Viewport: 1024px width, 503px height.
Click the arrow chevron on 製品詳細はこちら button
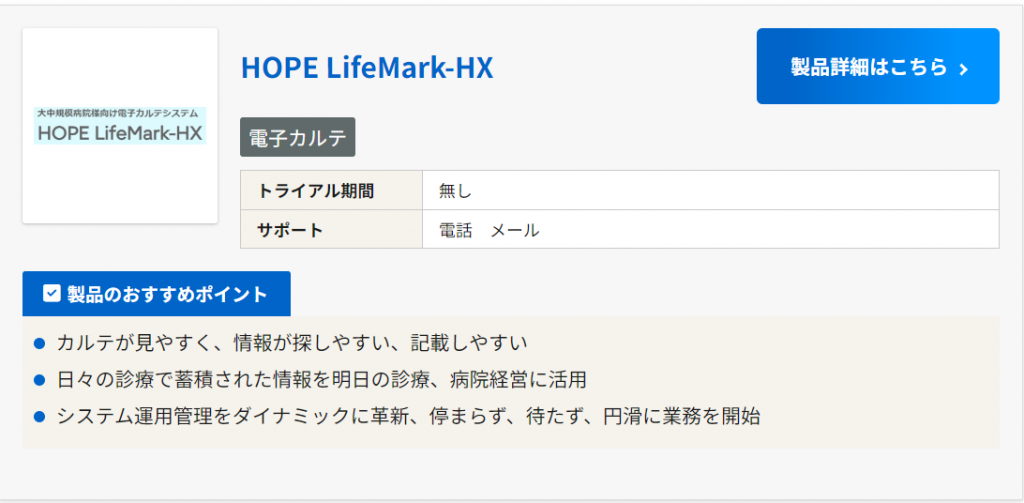[964, 68]
